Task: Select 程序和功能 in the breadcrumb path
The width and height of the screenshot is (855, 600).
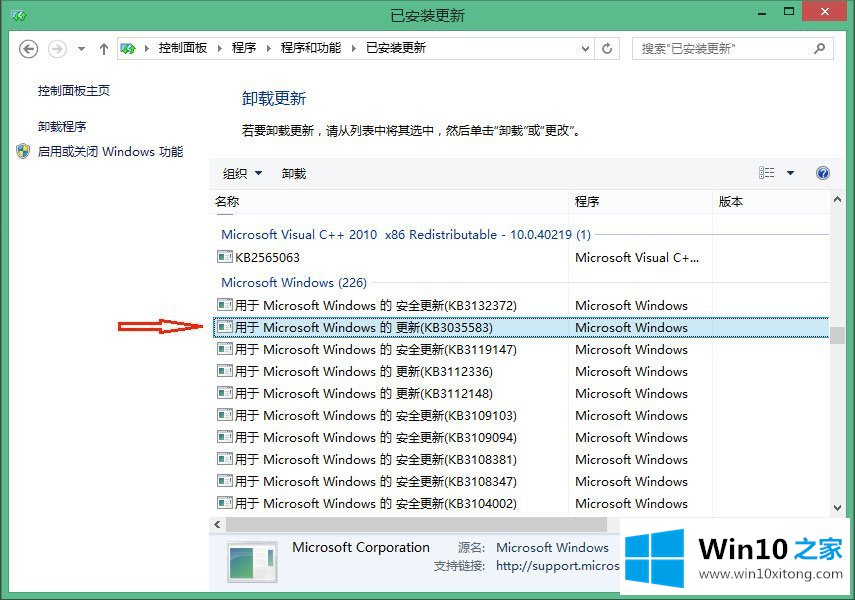Action: click(311, 48)
